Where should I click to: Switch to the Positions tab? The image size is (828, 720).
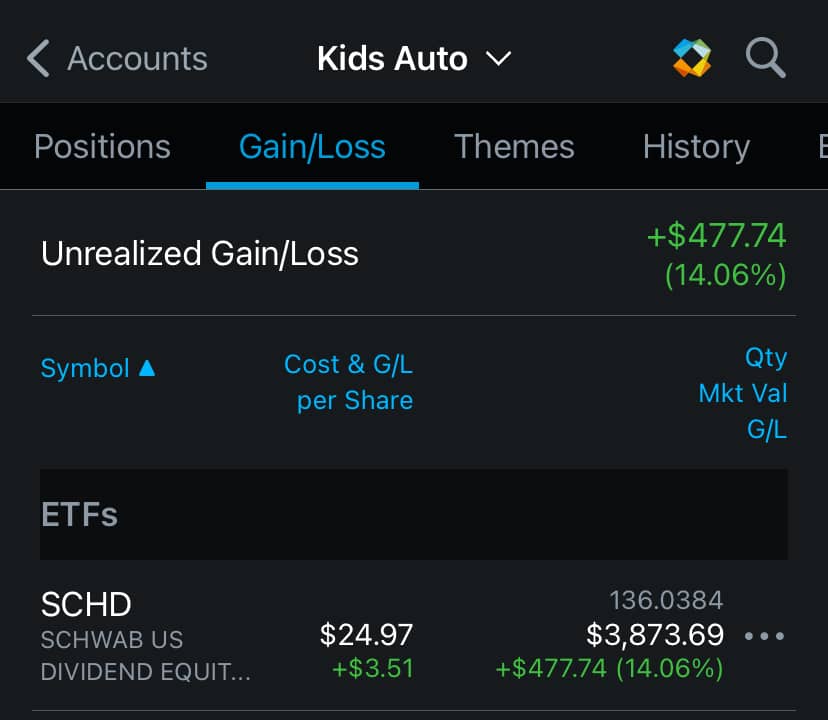pyautogui.click(x=102, y=147)
